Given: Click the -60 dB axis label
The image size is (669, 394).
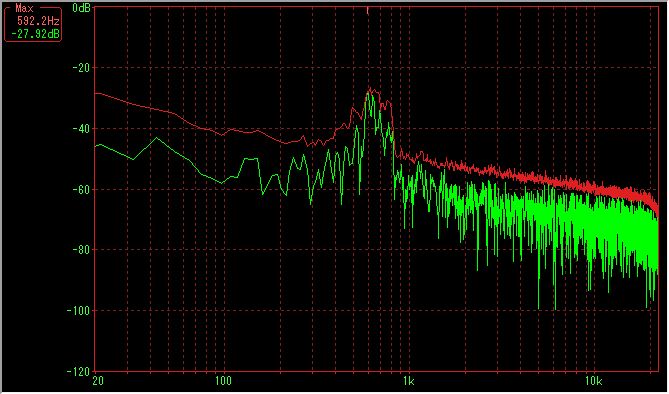Looking at the screenshot, I should tap(81, 189).
